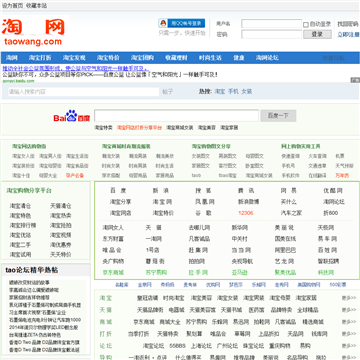Click 更多>> in the 天猫 row
The width and height of the screenshot is (360, 360).
click(349, 310)
